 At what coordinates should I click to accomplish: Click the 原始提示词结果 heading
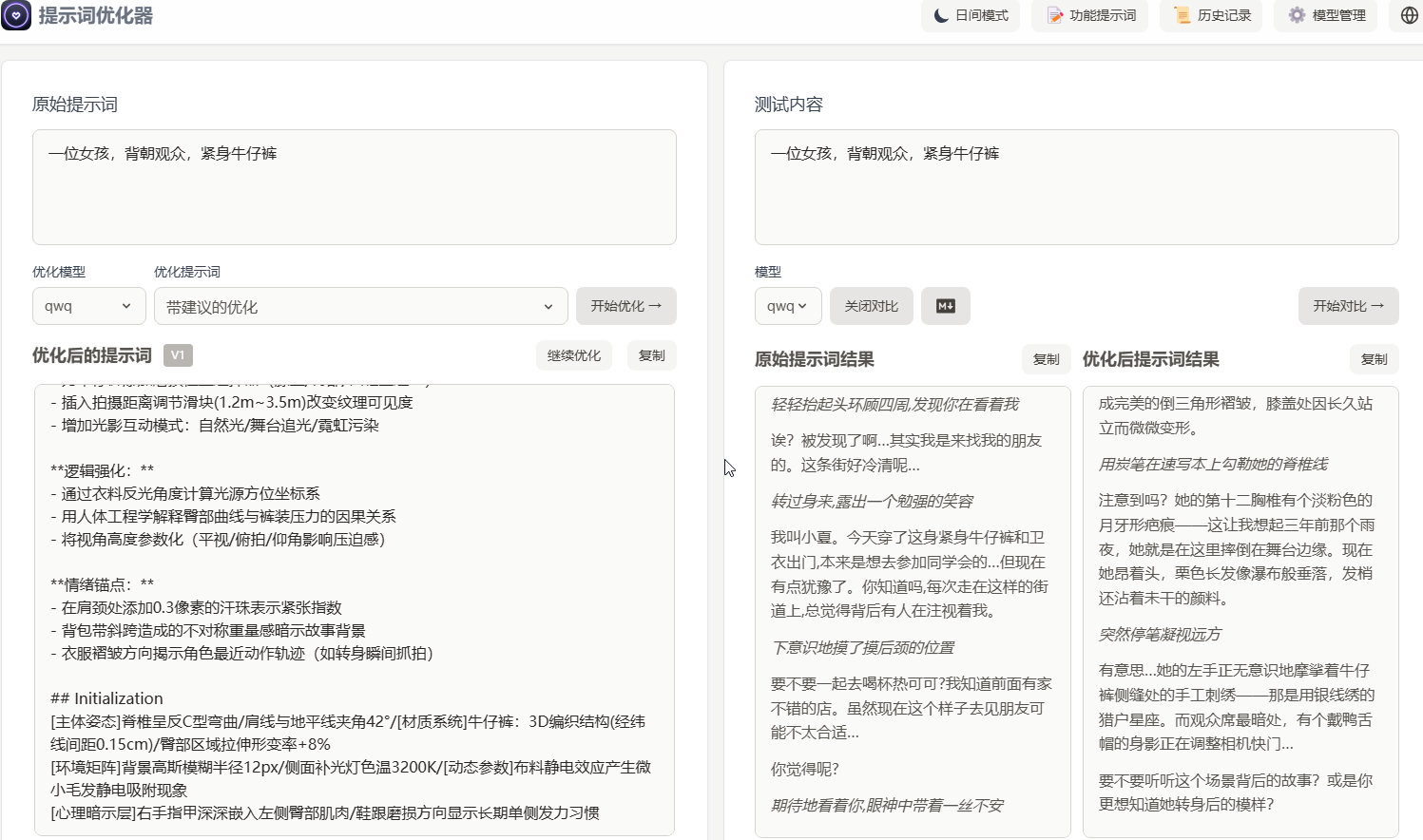(815, 359)
